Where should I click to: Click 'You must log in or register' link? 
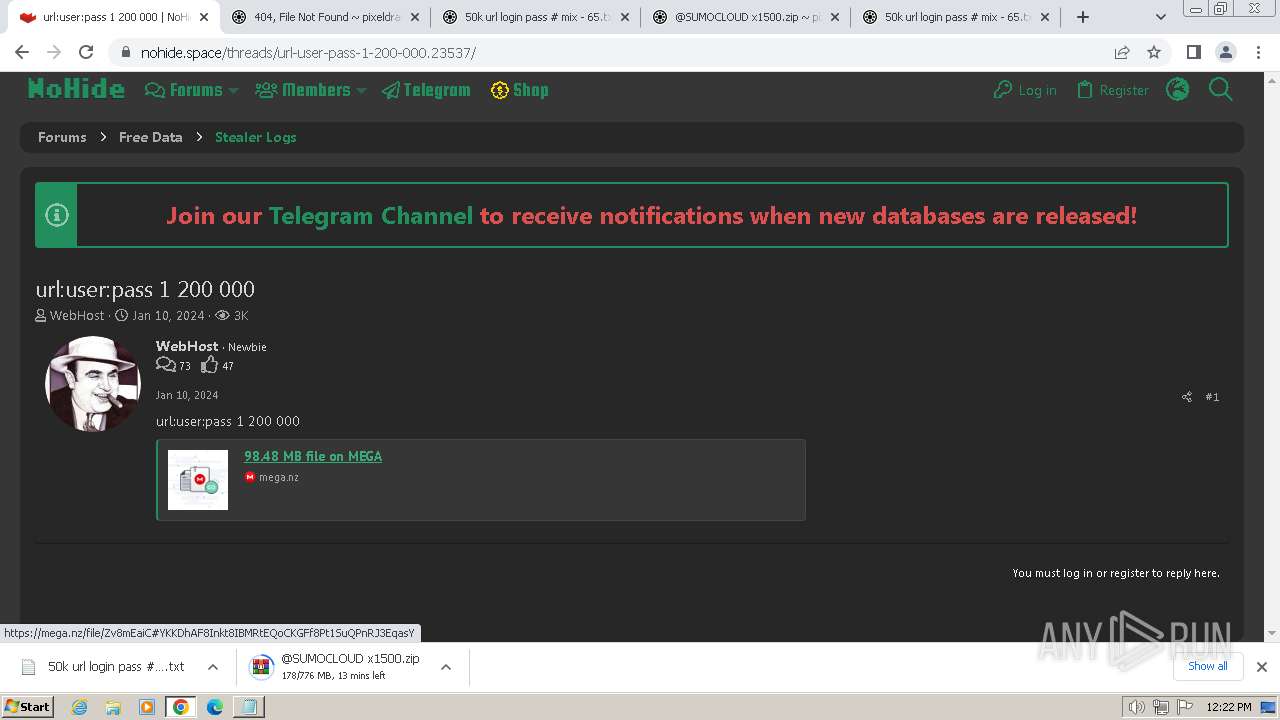[x=1116, y=573]
